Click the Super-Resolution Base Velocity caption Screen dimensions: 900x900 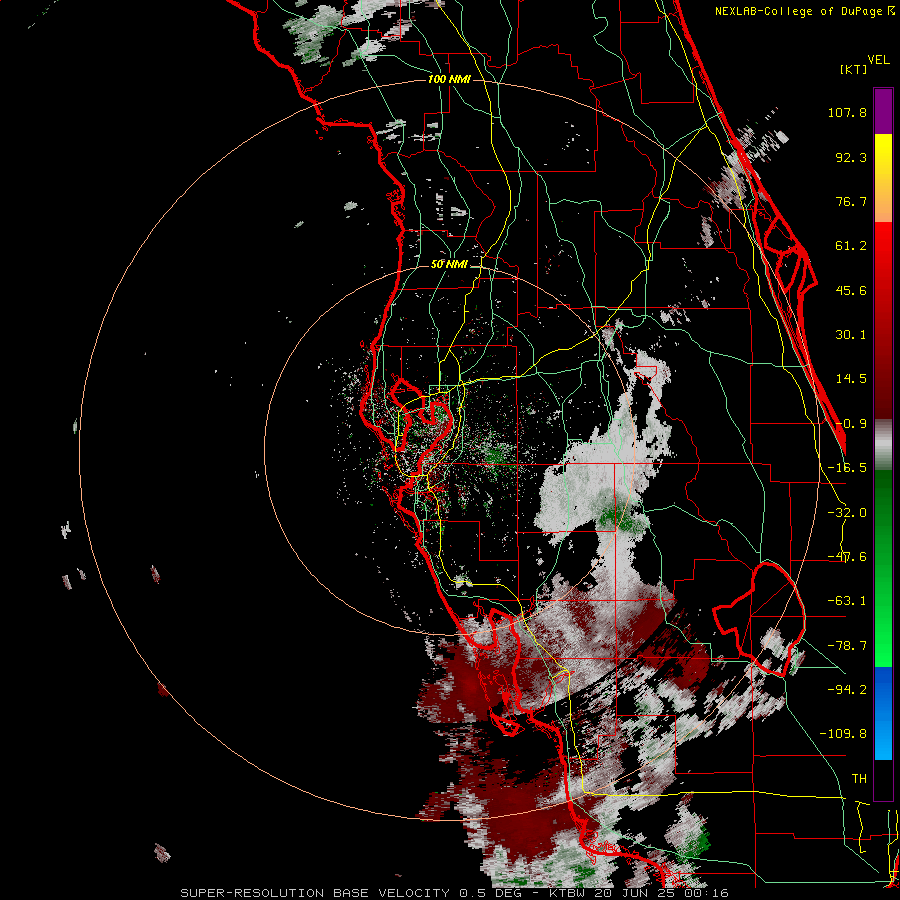click(454, 893)
